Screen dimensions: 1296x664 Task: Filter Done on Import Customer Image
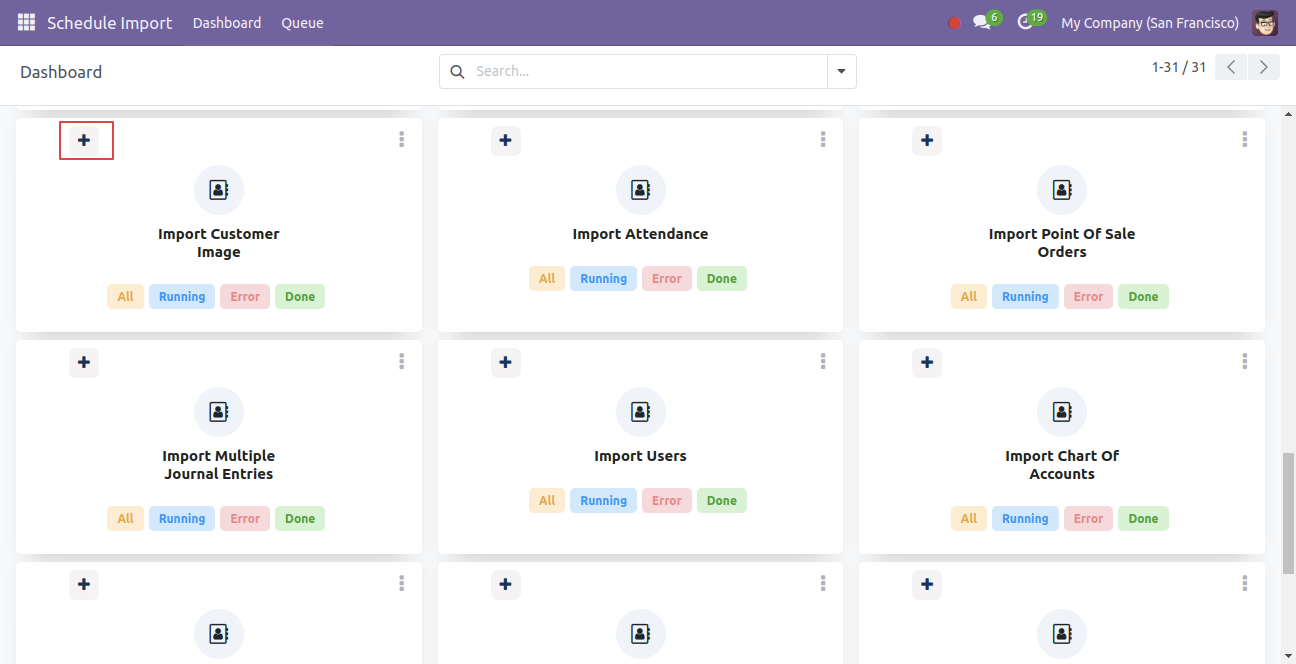click(x=300, y=297)
